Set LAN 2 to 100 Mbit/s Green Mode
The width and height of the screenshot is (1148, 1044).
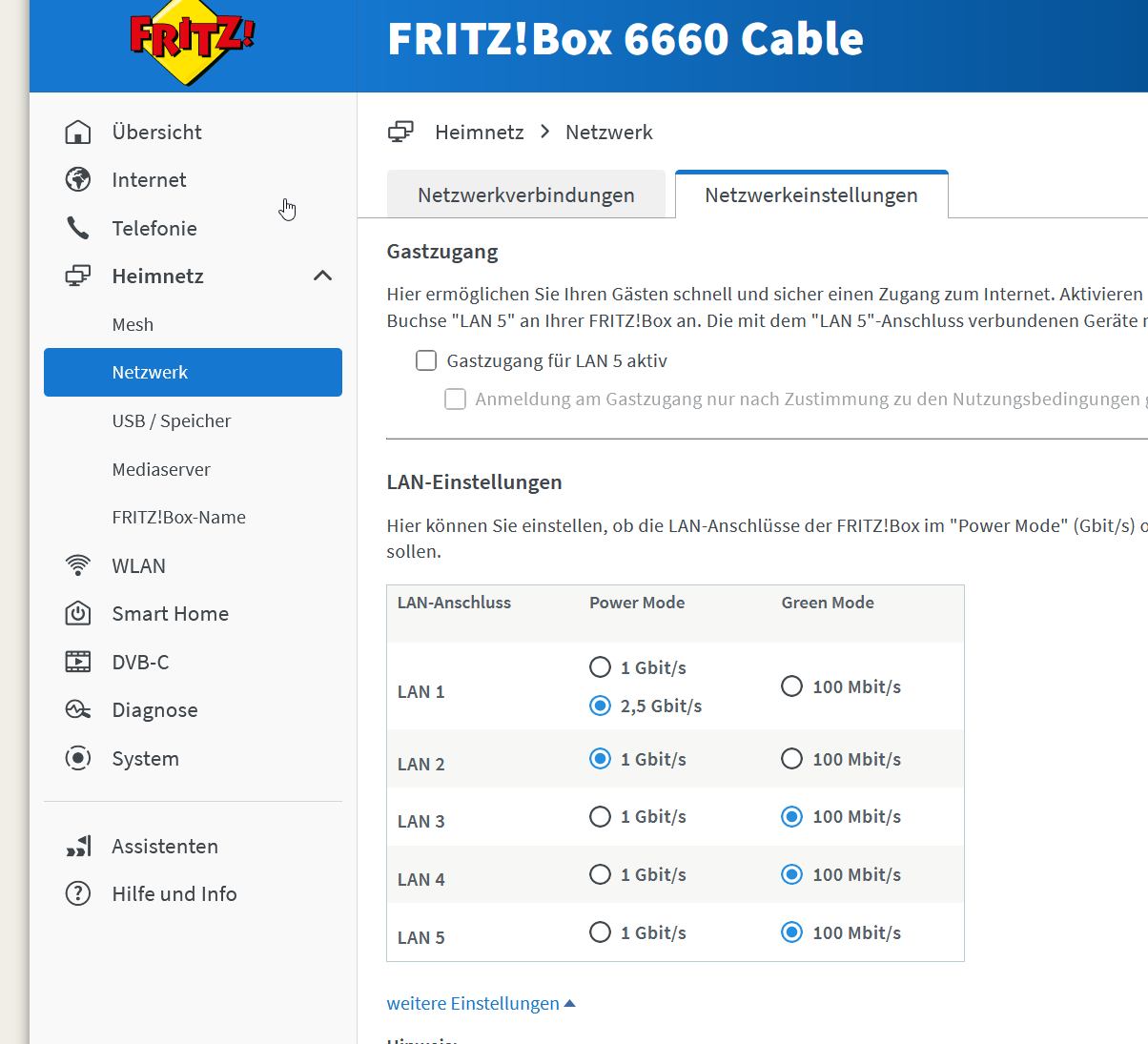[x=791, y=759]
